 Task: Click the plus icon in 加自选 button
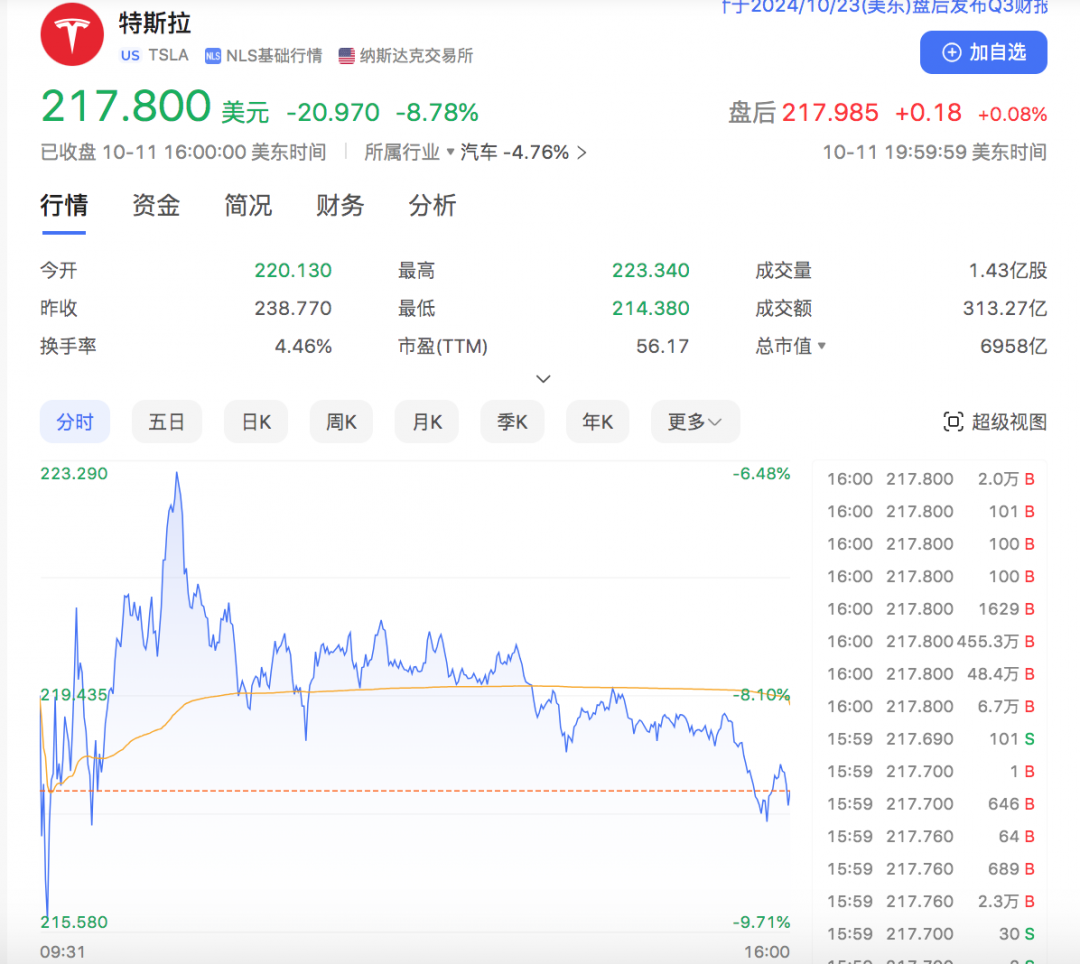(x=952, y=52)
